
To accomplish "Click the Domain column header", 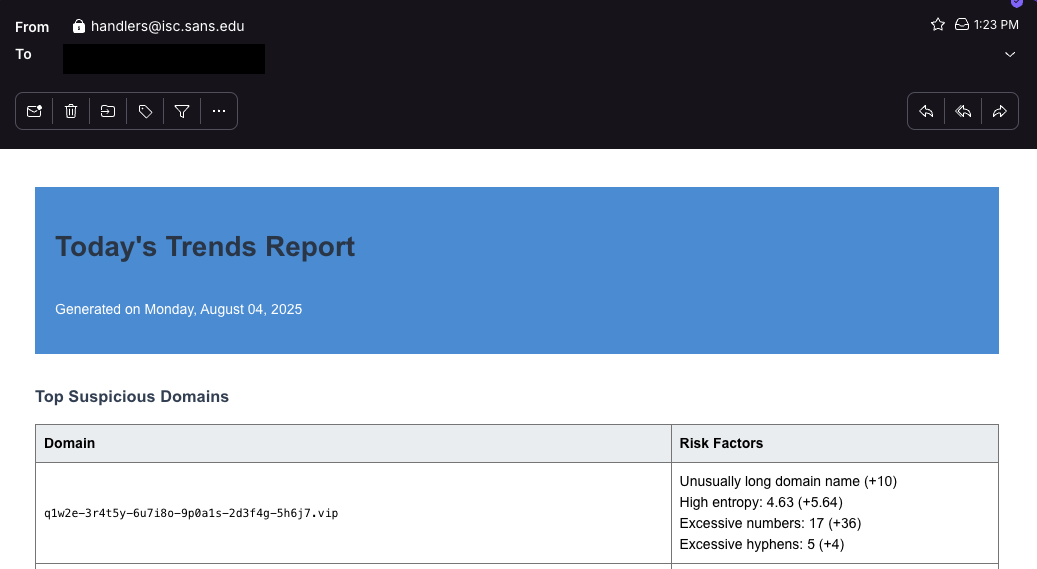I will pos(70,443).
